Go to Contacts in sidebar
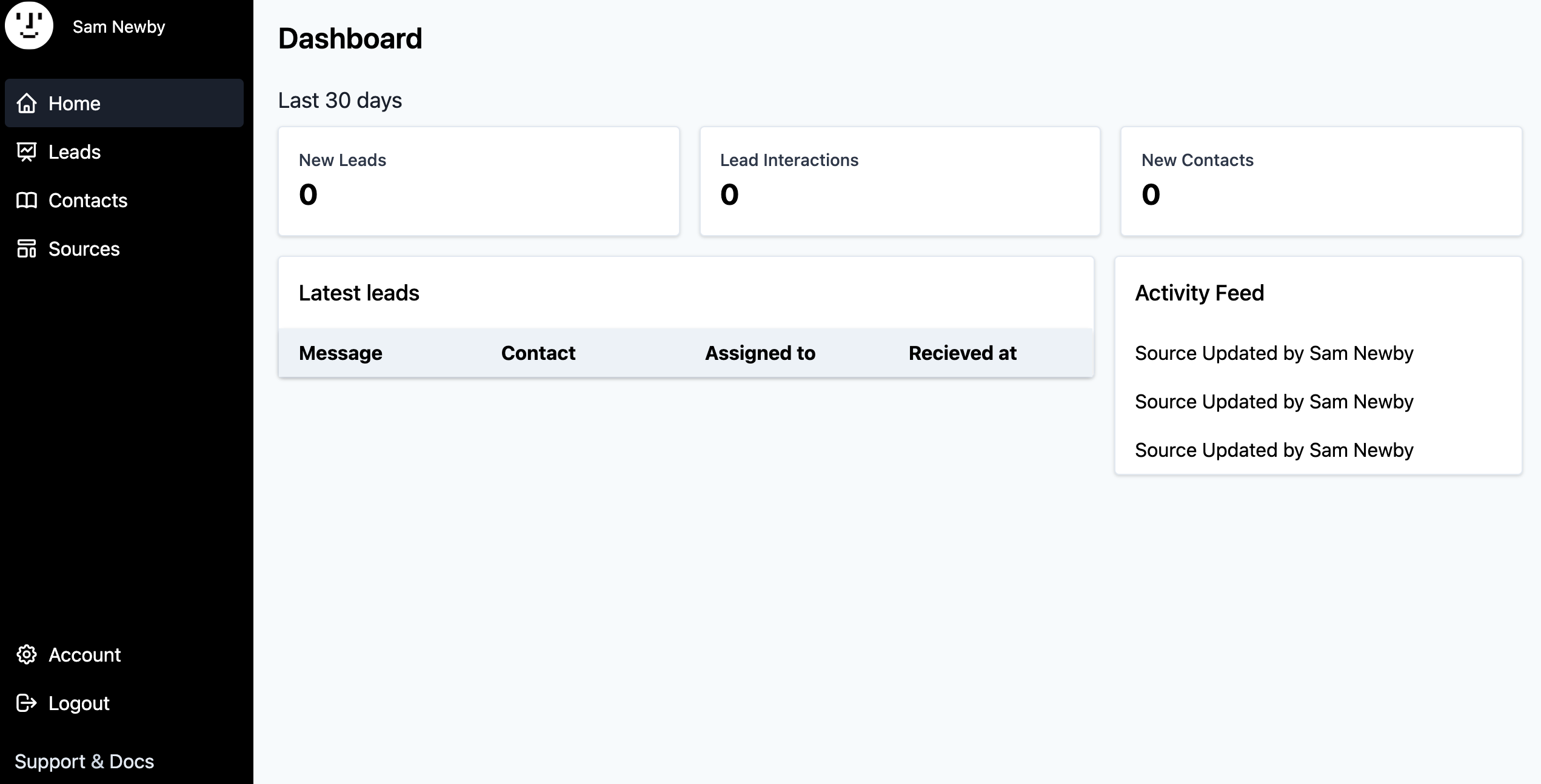Screen dimensions: 1541x784 click(x=88, y=201)
